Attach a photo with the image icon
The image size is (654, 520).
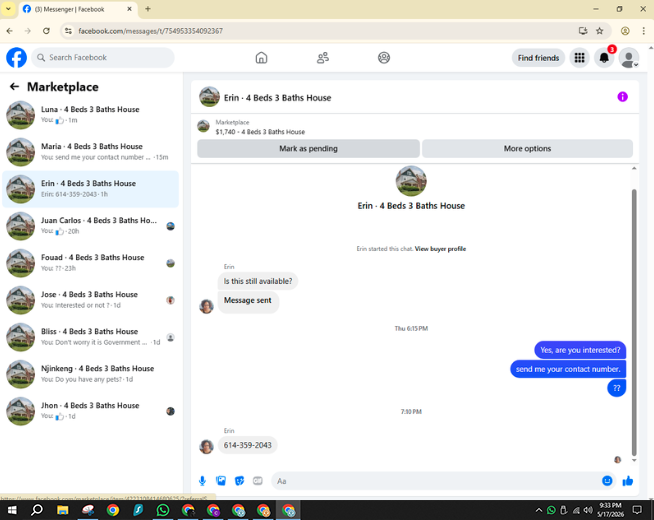[x=221, y=481]
